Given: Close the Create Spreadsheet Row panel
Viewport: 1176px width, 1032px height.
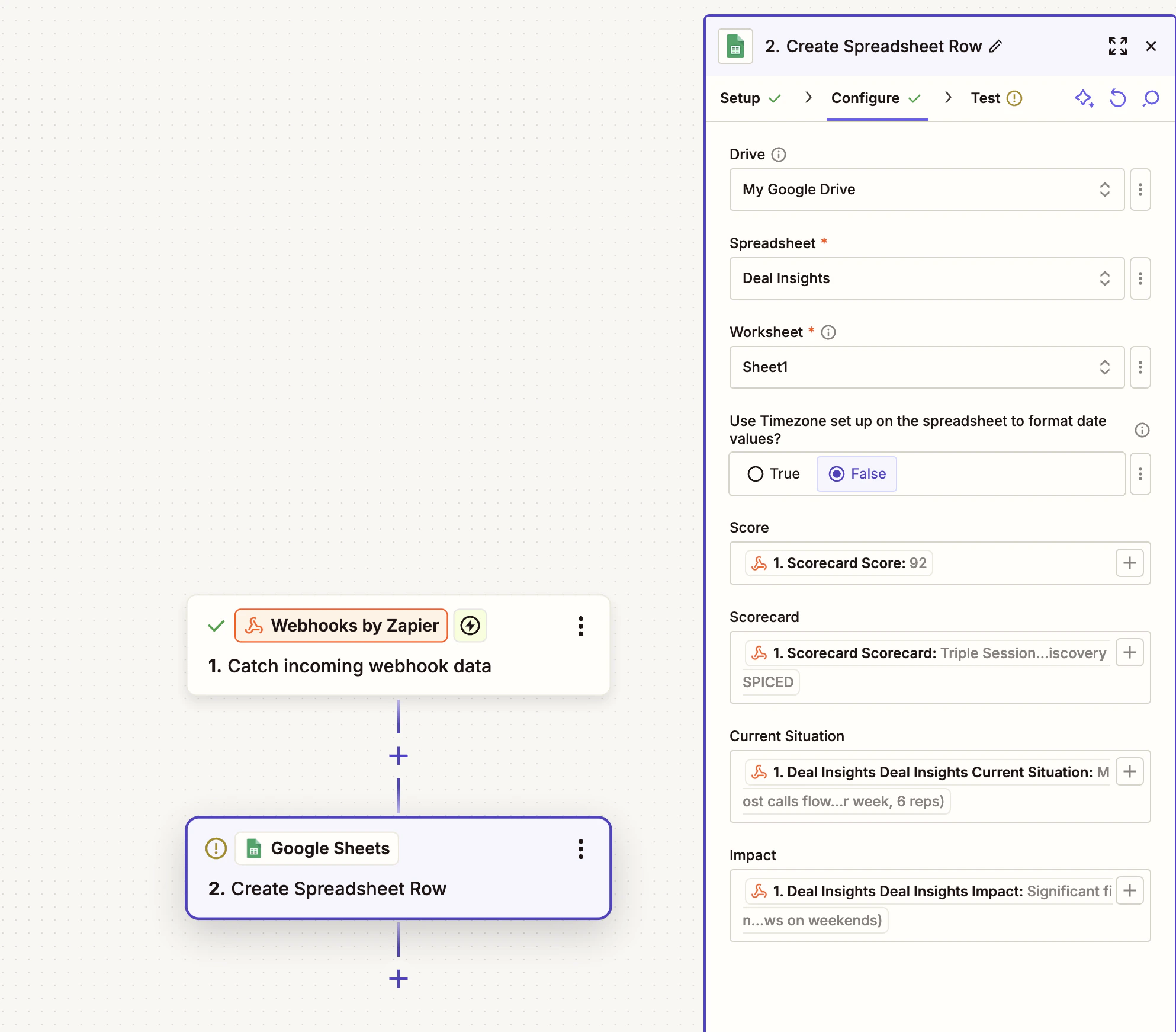Looking at the screenshot, I should [1151, 46].
